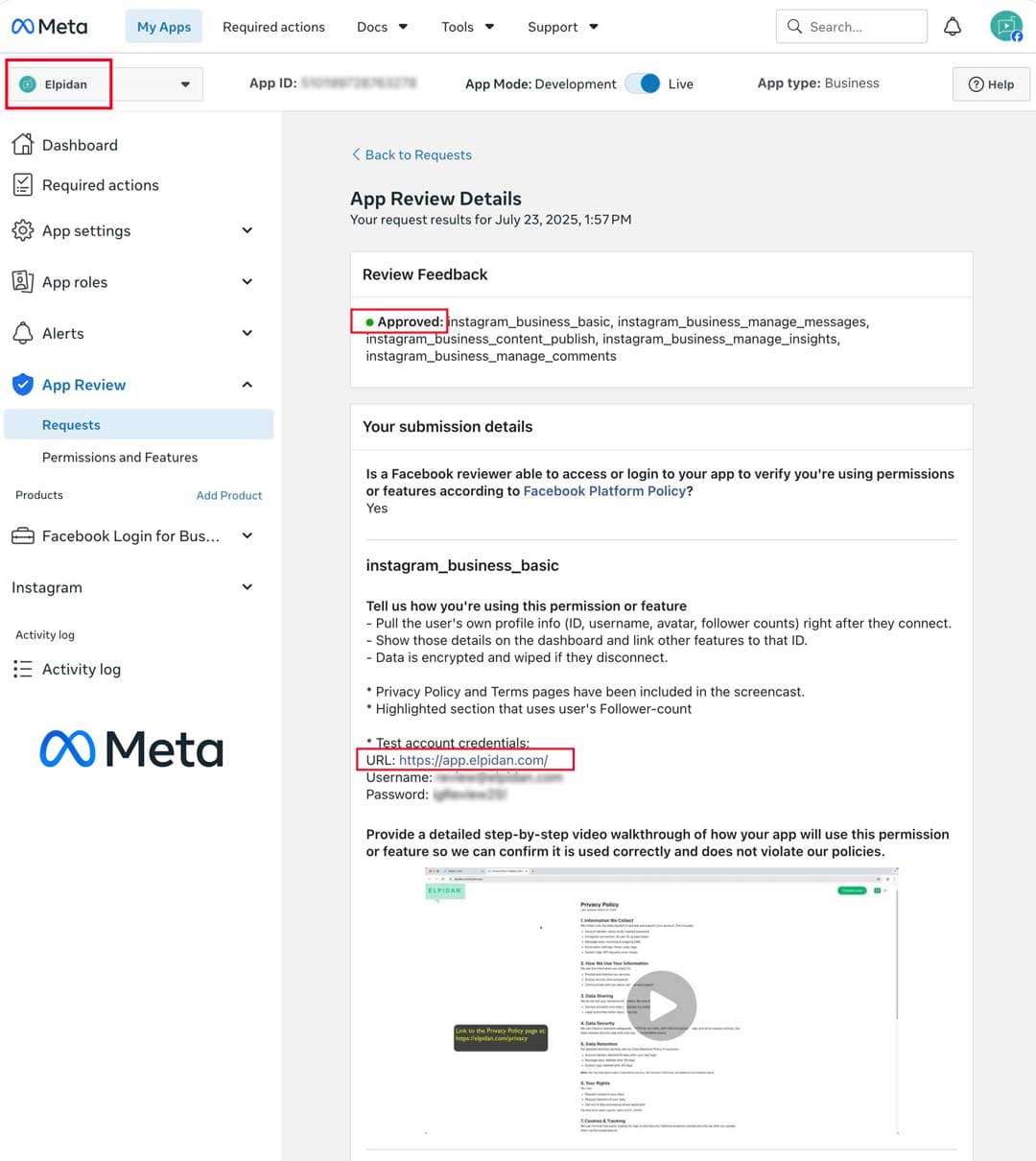The height and width of the screenshot is (1161, 1036).
Task: Expand Facebook Login for Business section
Action: [x=247, y=535]
